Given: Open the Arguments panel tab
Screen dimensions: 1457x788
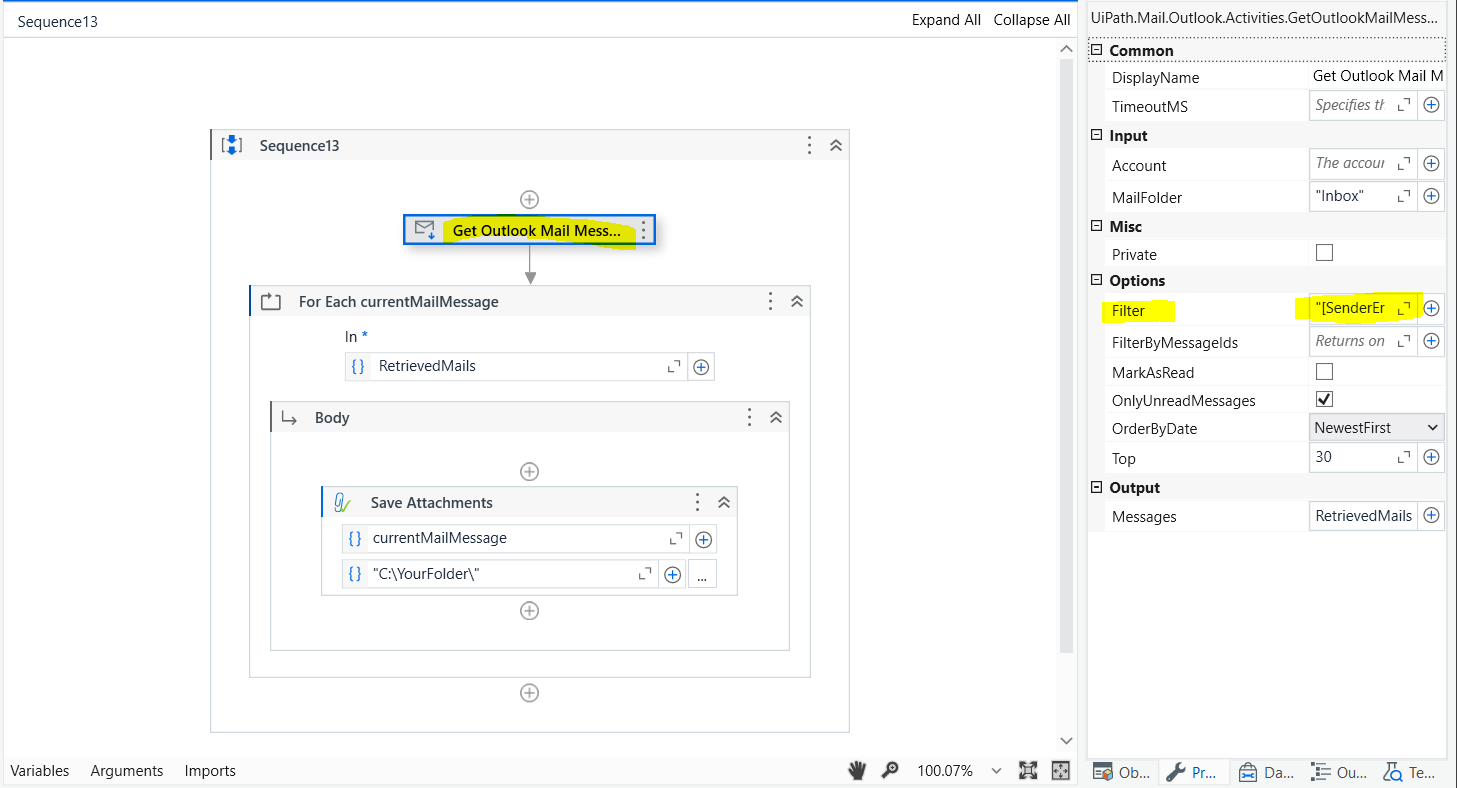Looking at the screenshot, I should (127, 771).
